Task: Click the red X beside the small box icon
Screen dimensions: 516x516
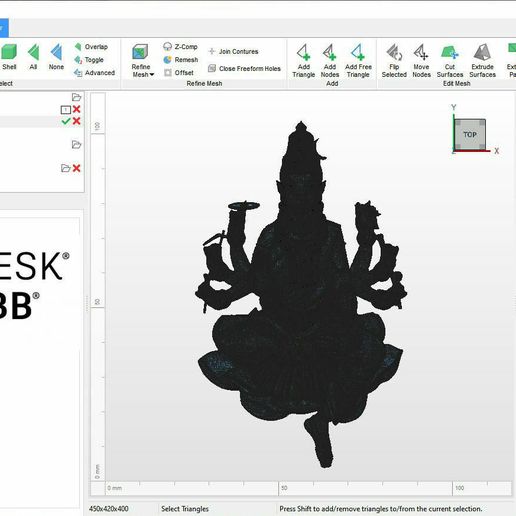Action: coord(77,109)
